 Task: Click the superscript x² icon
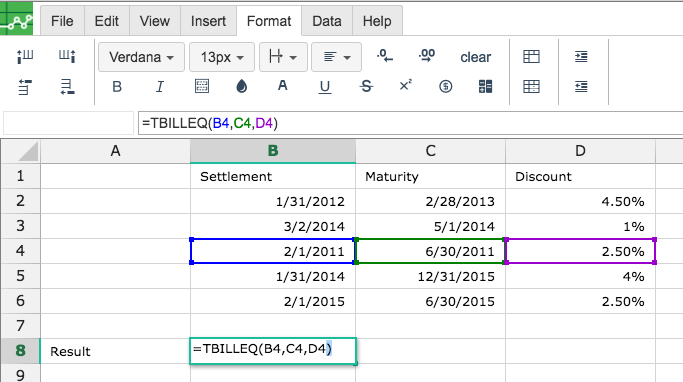(x=406, y=85)
